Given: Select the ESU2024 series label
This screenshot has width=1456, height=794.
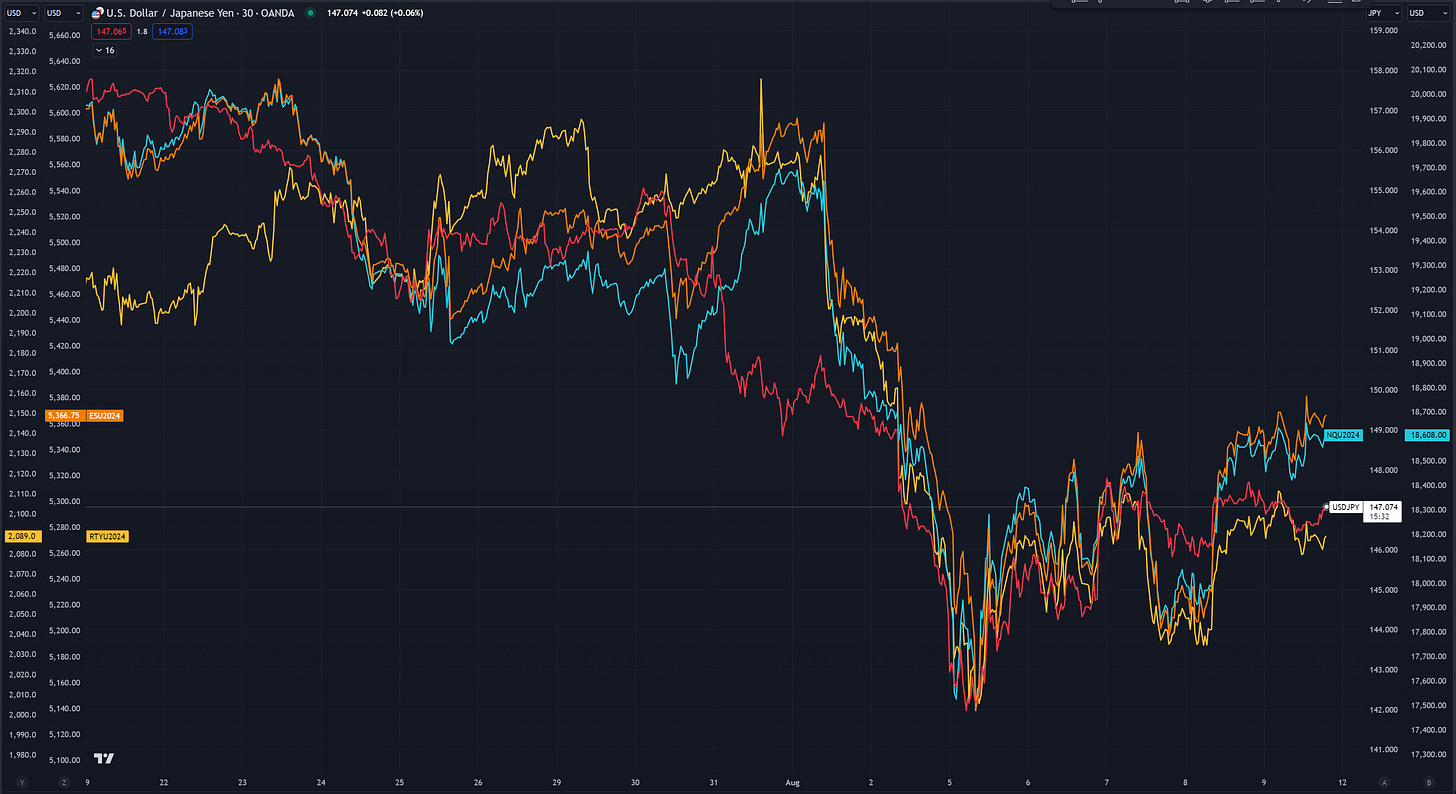Looking at the screenshot, I should 105,415.
